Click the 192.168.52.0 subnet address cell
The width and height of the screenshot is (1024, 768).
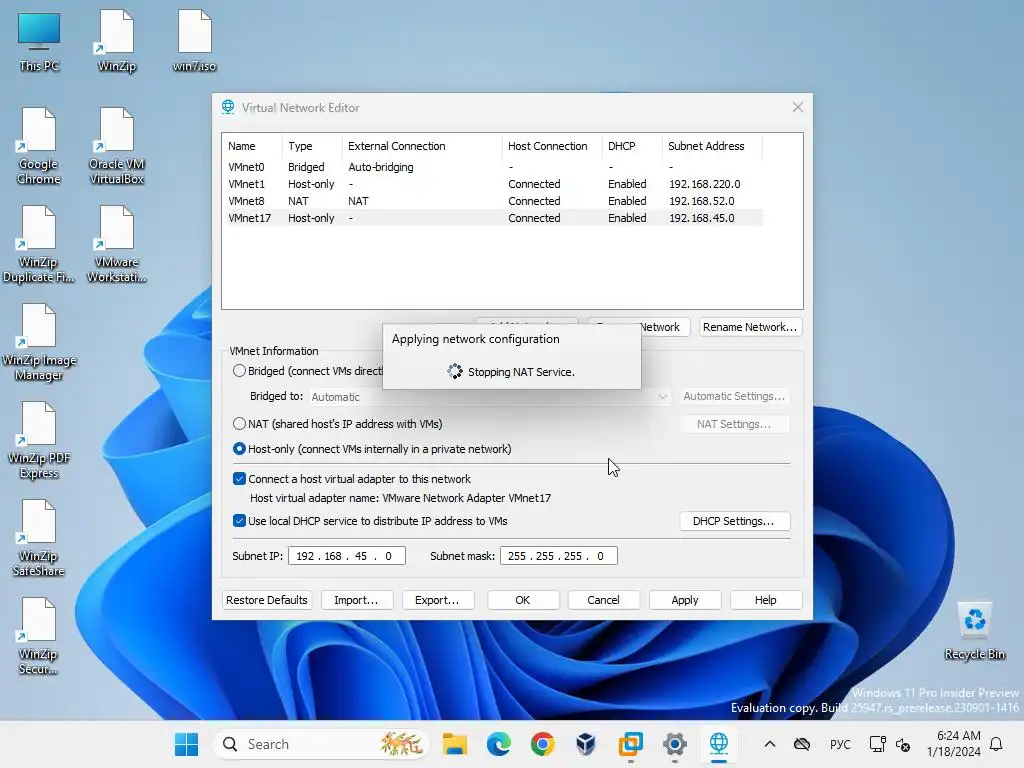[x=702, y=201]
